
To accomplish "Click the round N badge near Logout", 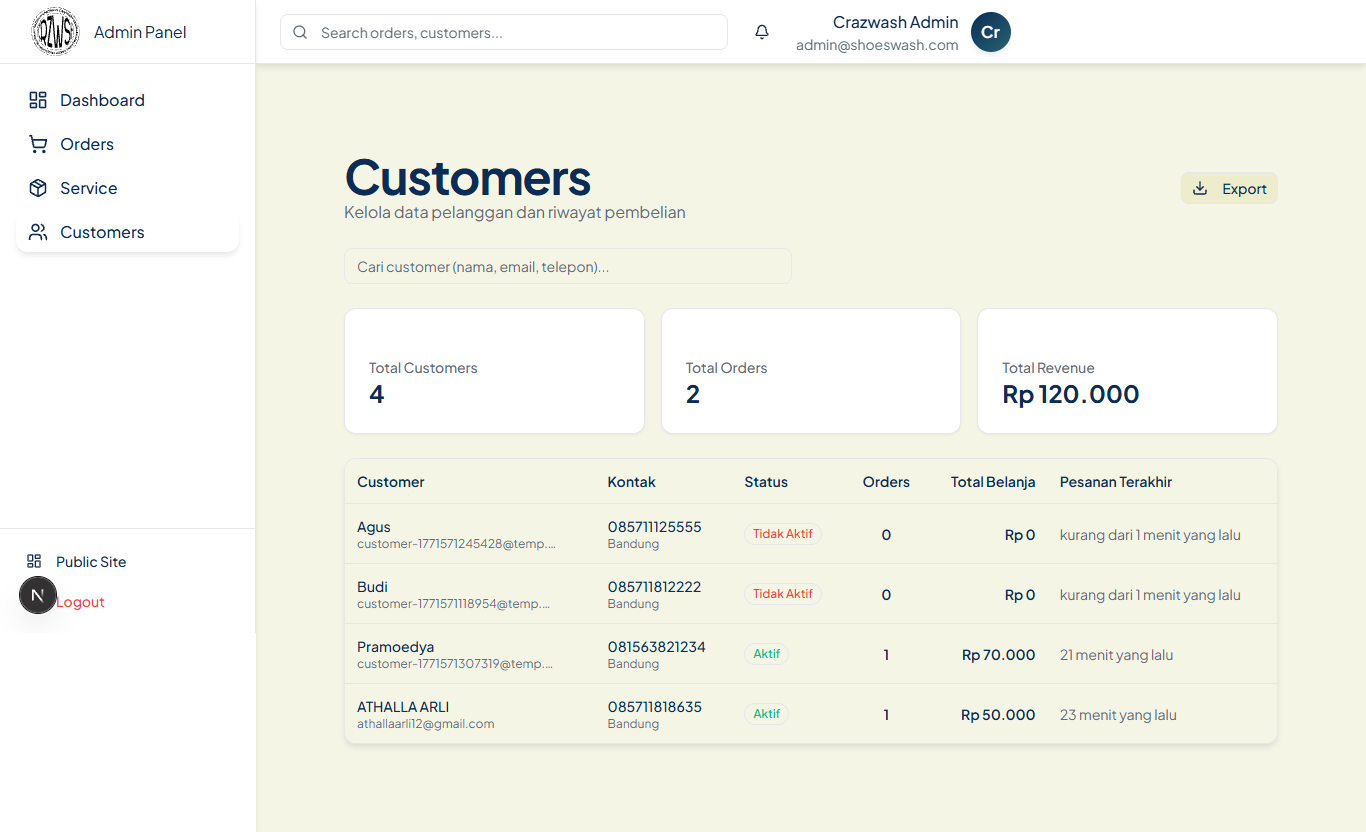I will point(38,595).
